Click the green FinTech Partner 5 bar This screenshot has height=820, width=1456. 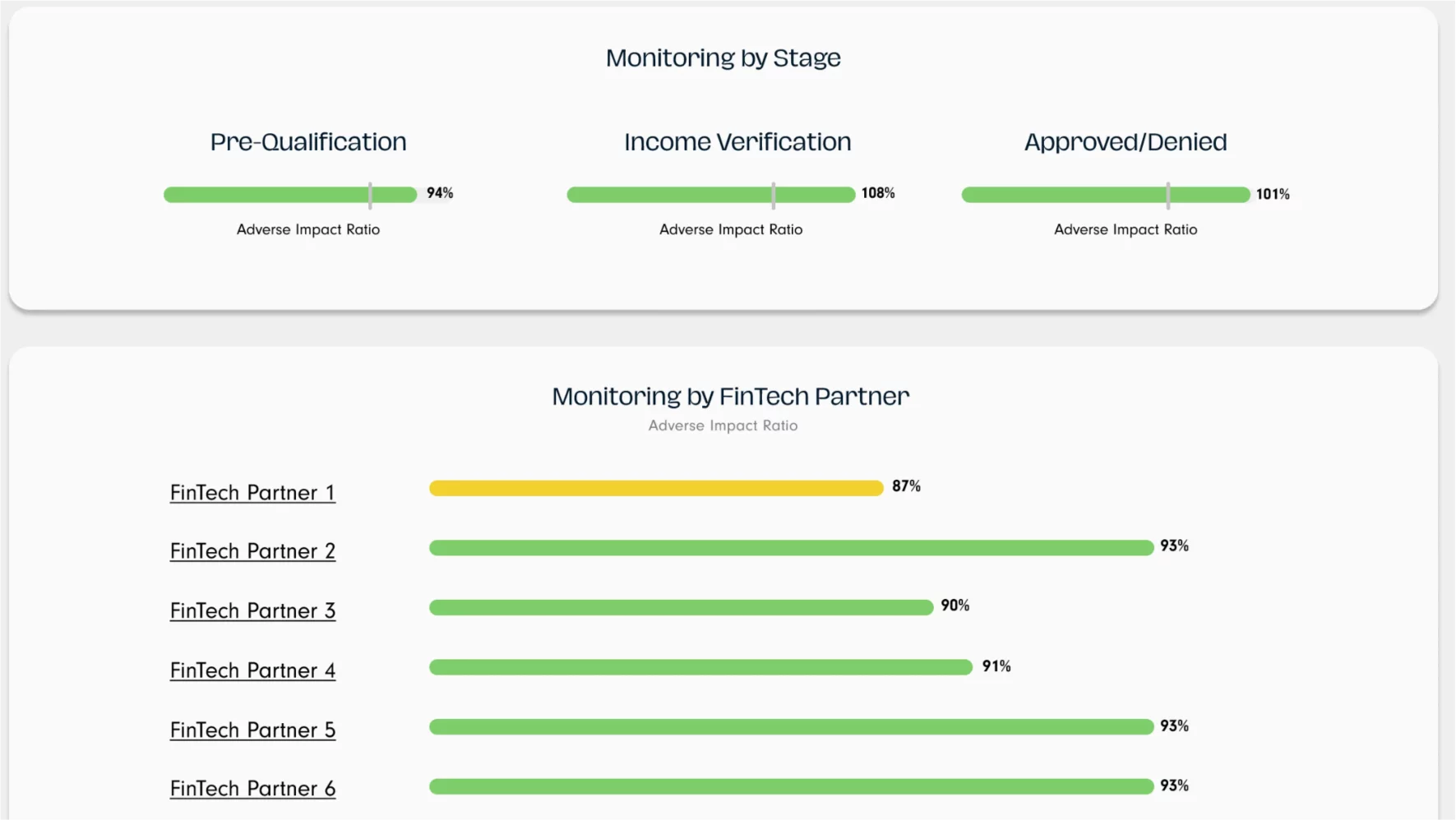[x=792, y=727]
